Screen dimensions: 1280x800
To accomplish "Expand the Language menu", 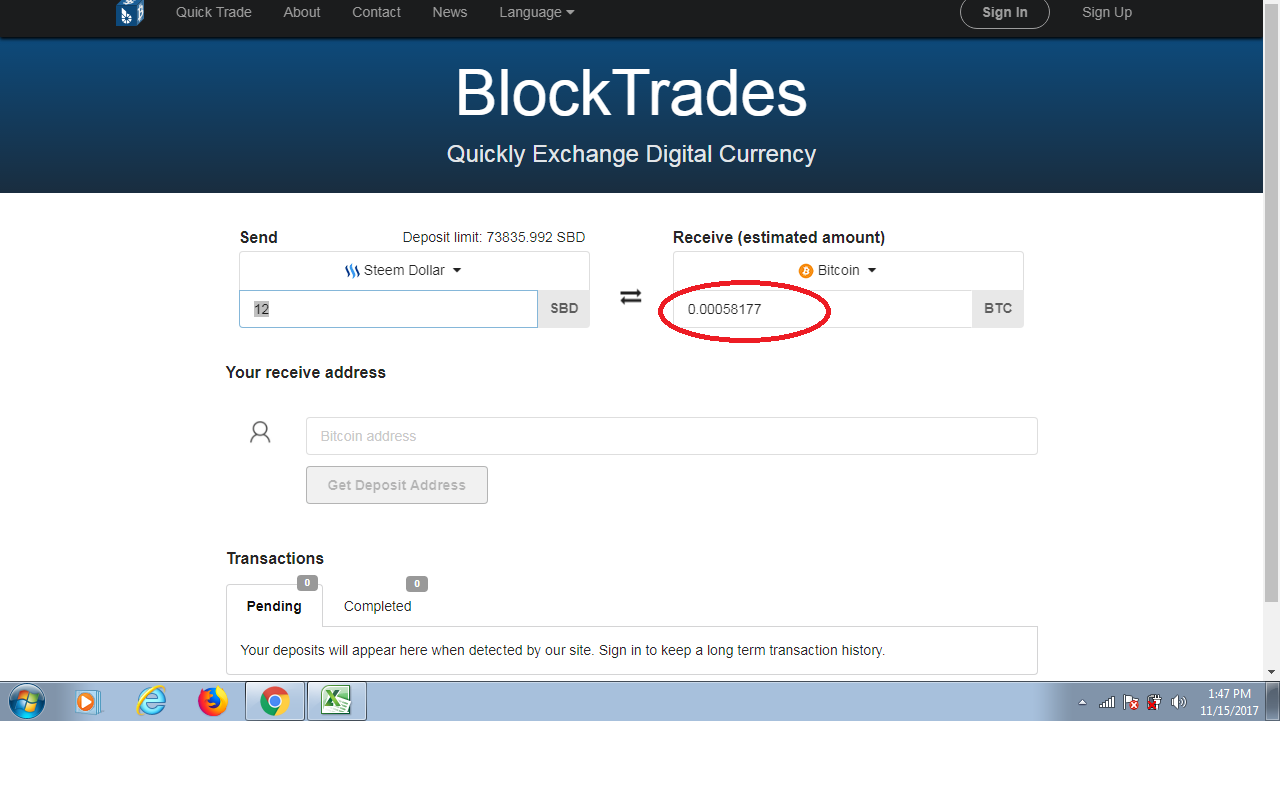I will tap(537, 12).
